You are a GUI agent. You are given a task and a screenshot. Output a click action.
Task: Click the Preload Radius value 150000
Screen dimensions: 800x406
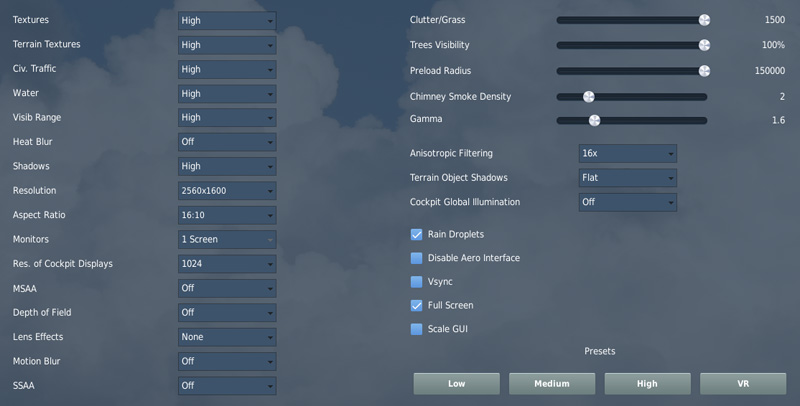(770, 71)
